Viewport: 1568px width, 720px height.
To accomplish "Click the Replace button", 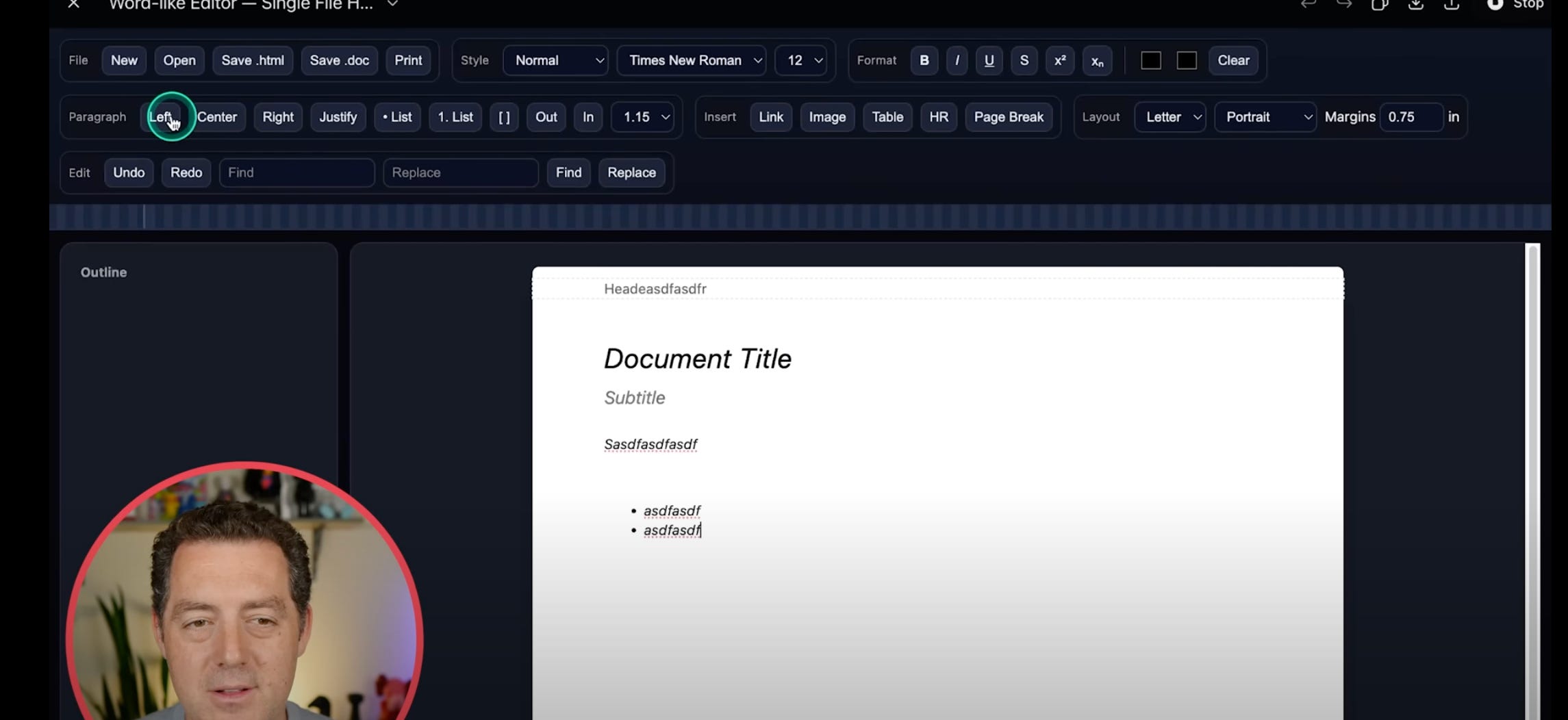I will tap(631, 172).
